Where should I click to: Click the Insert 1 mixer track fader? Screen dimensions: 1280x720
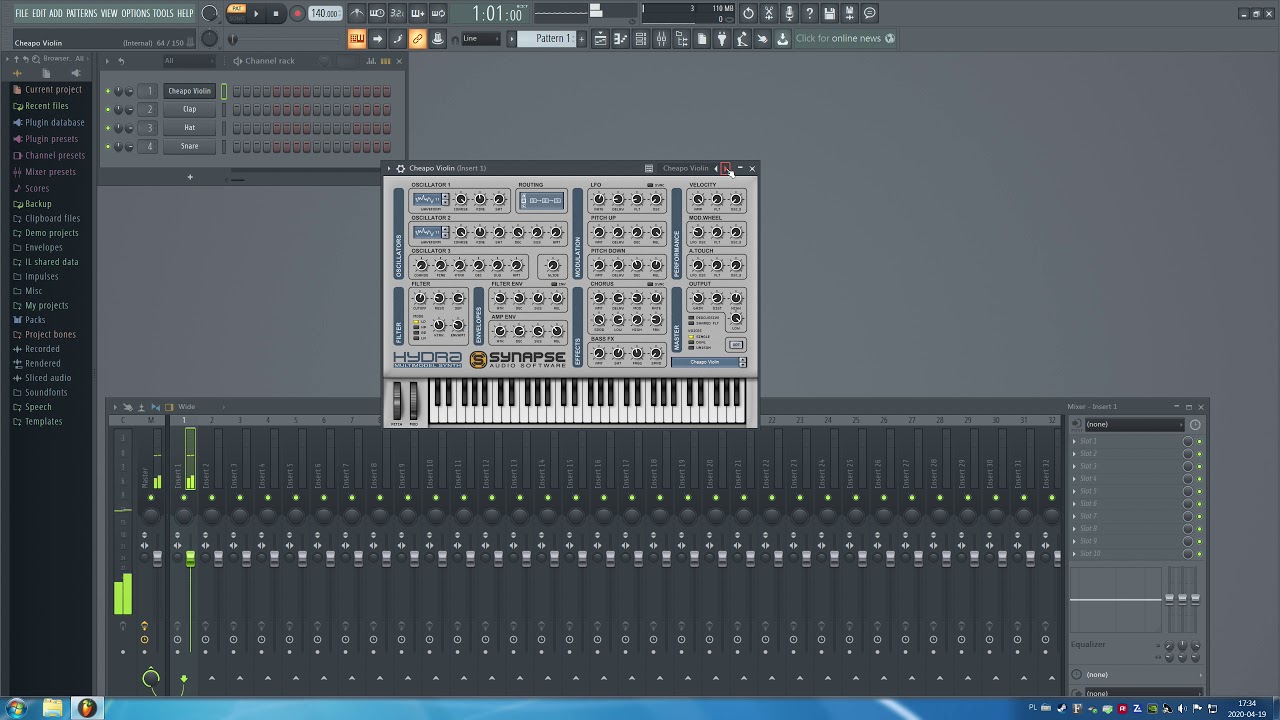click(x=189, y=559)
